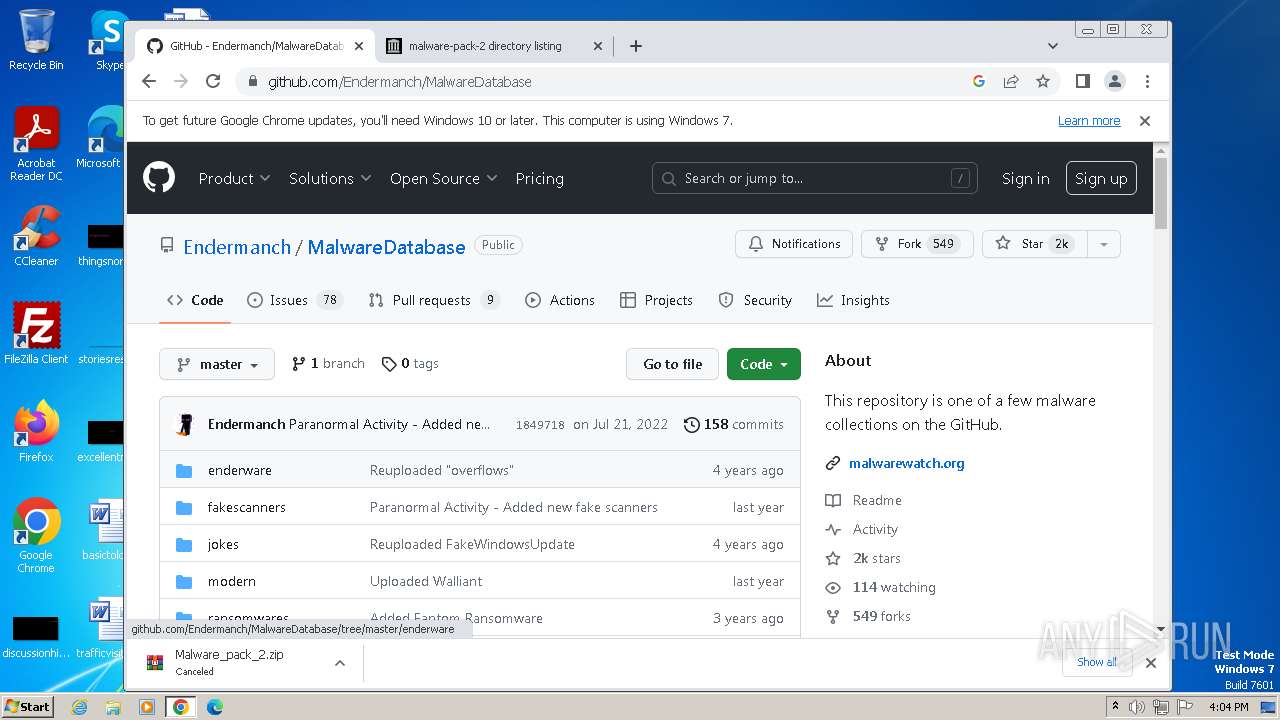Open Recycle Bin on the desktop

pos(36,40)
